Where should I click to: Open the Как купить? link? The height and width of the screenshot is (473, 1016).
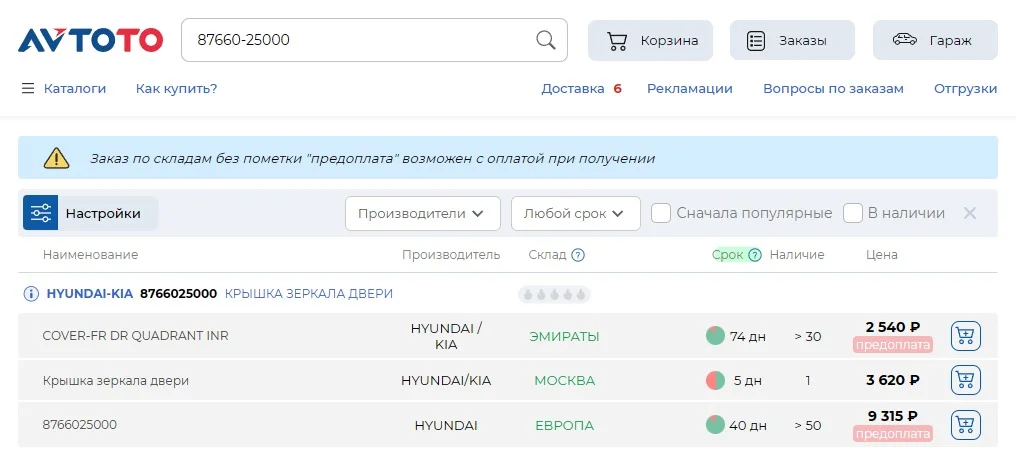(176, 89)
